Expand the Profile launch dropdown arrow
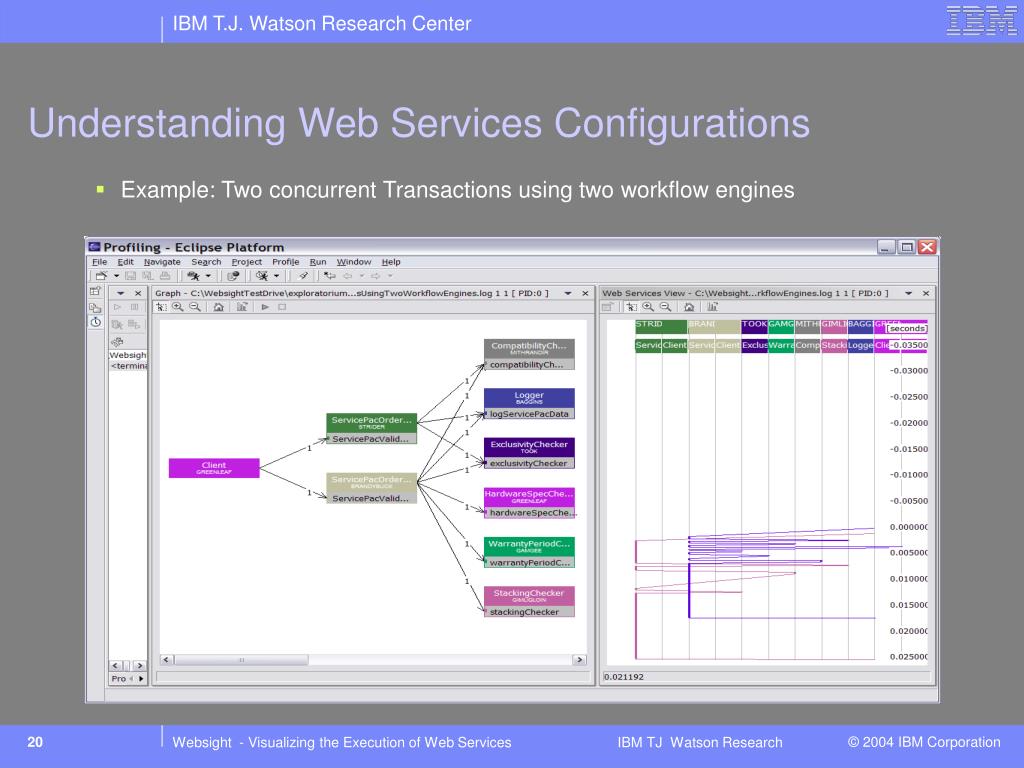Viewport: 1024px width, 768px height. (x=208, y=276)
